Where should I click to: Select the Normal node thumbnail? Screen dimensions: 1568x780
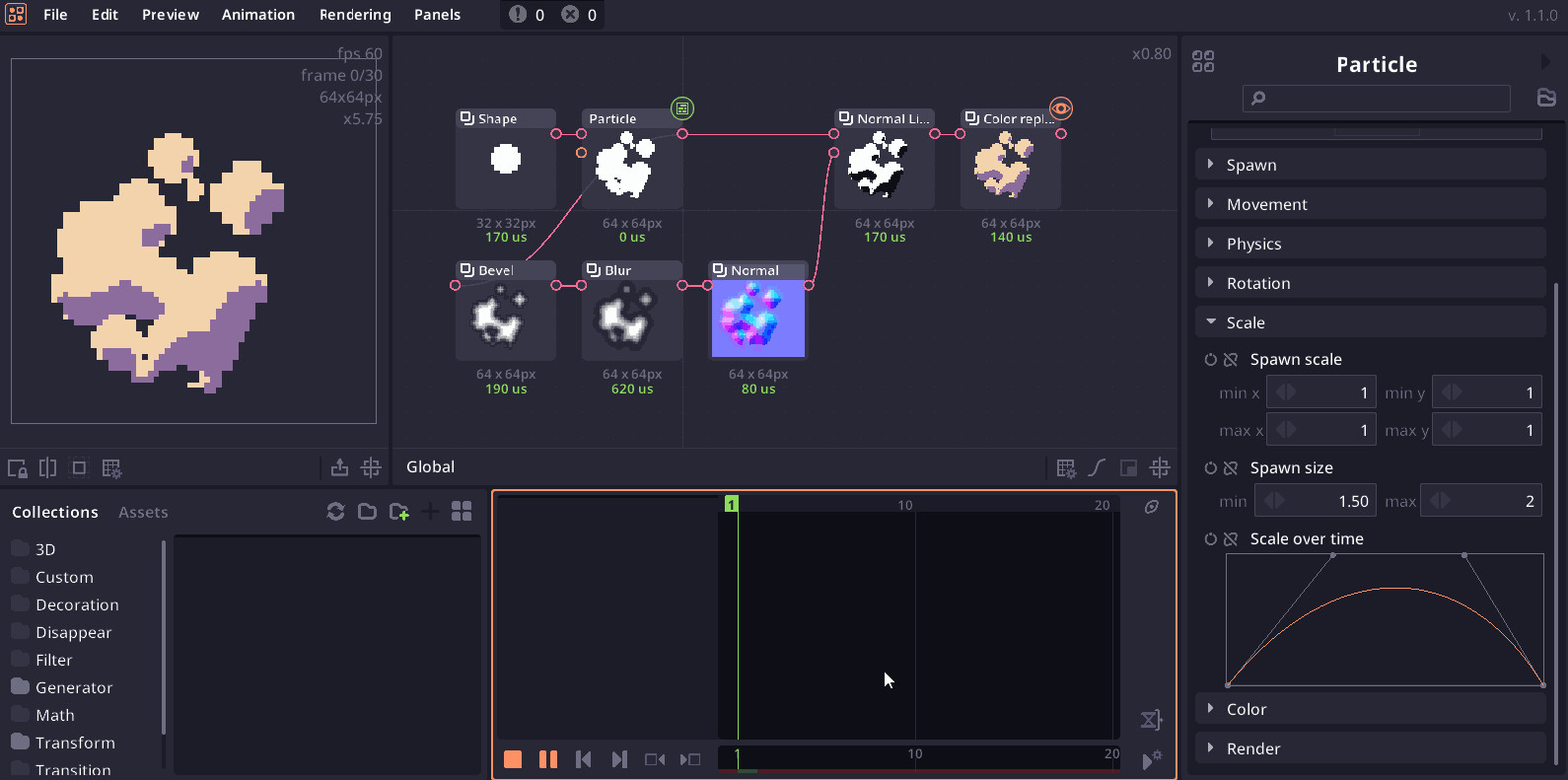757,319
